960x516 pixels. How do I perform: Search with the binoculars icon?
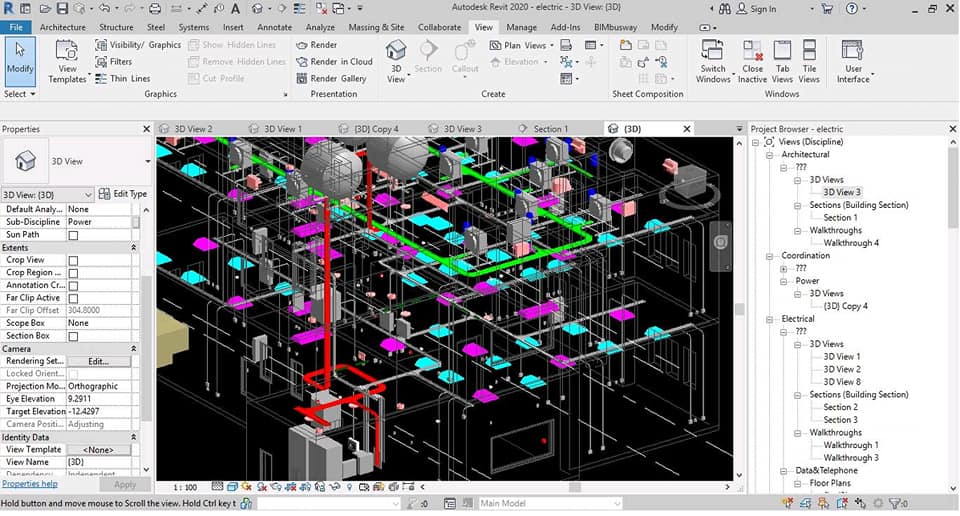725,9
